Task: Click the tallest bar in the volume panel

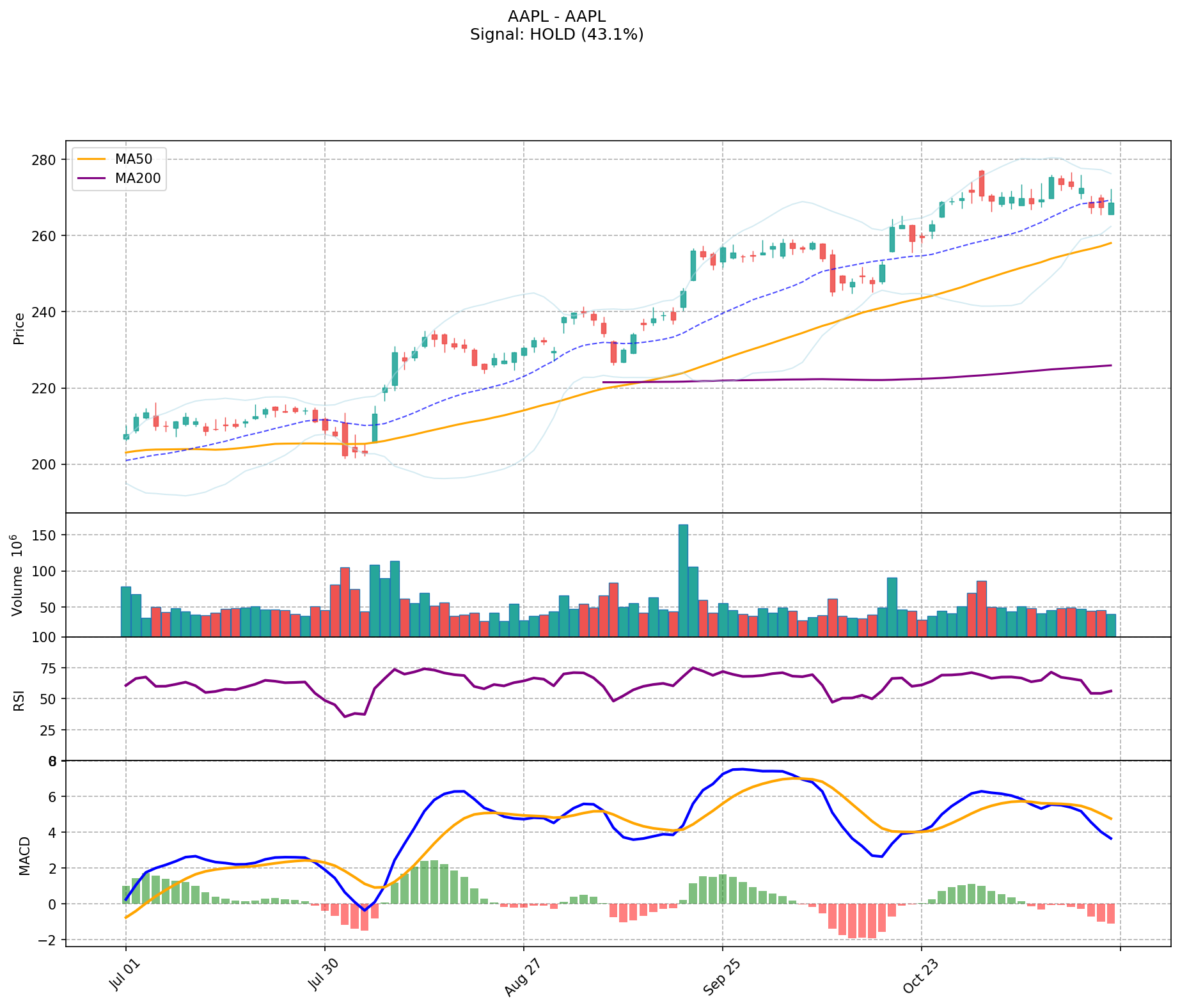Action: (683, 580)
